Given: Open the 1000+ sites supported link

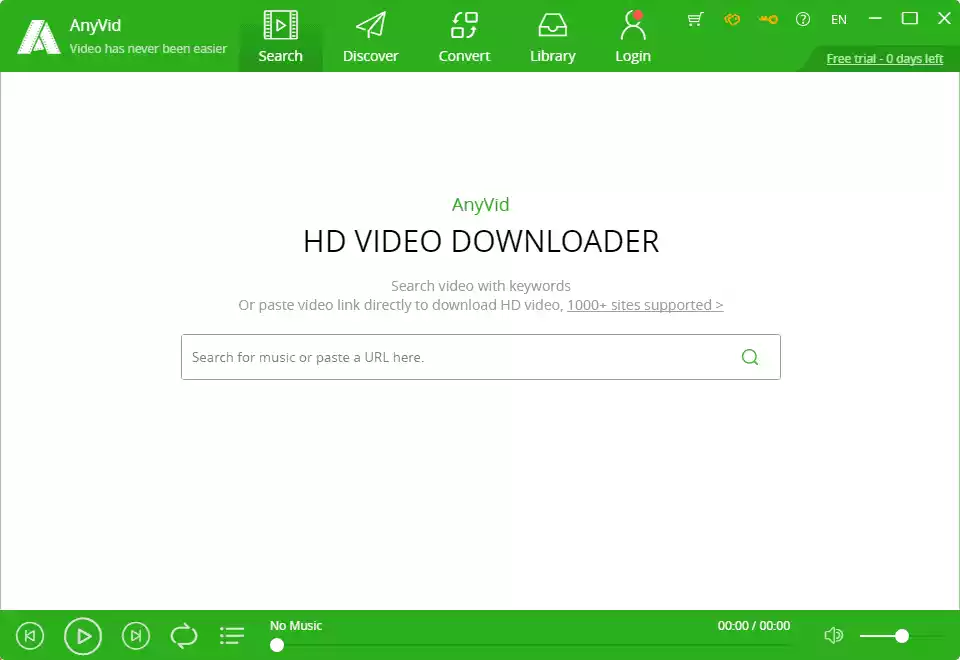Looking at the screenshot, I should [645, 305].
